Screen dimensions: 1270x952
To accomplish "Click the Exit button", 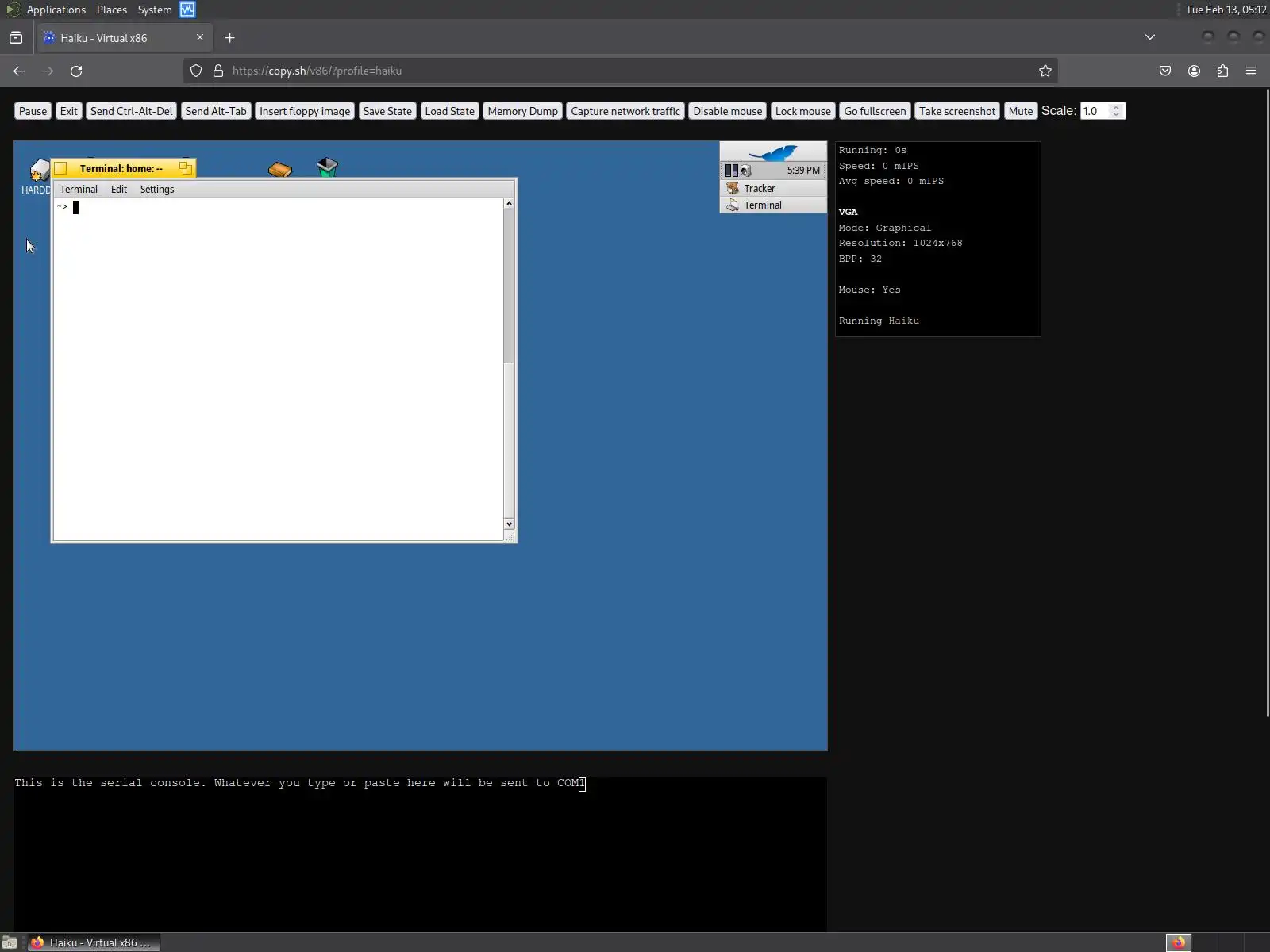I will tap(69, 111).
